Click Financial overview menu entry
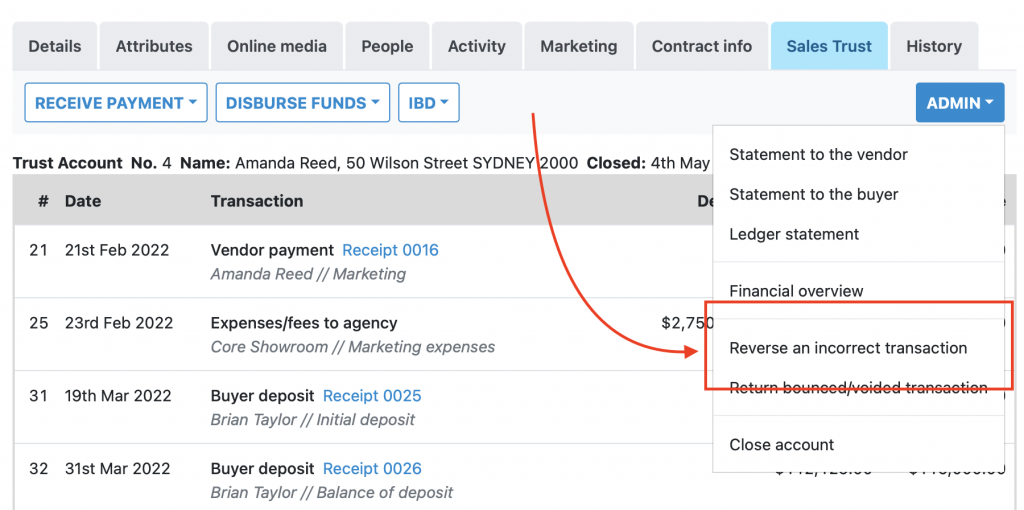Viewport: 1024px width, 510px height. pos(796,292)
